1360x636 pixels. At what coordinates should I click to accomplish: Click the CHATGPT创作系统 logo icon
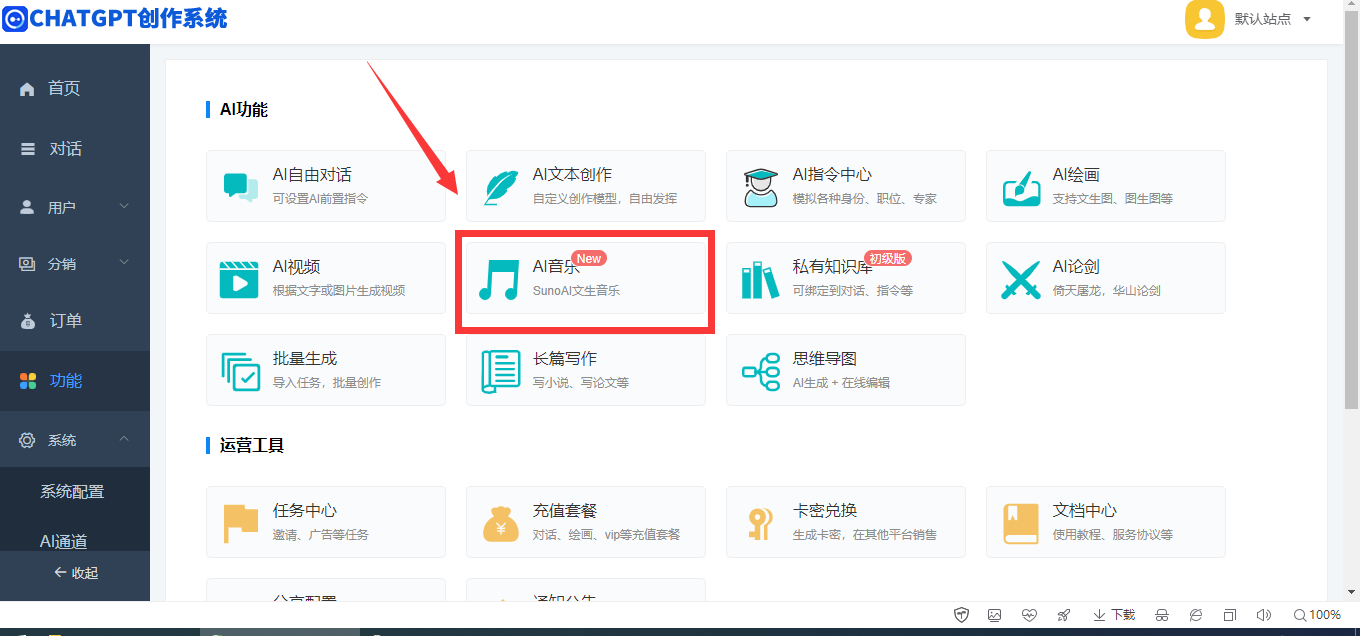click(x=14, y=18)
